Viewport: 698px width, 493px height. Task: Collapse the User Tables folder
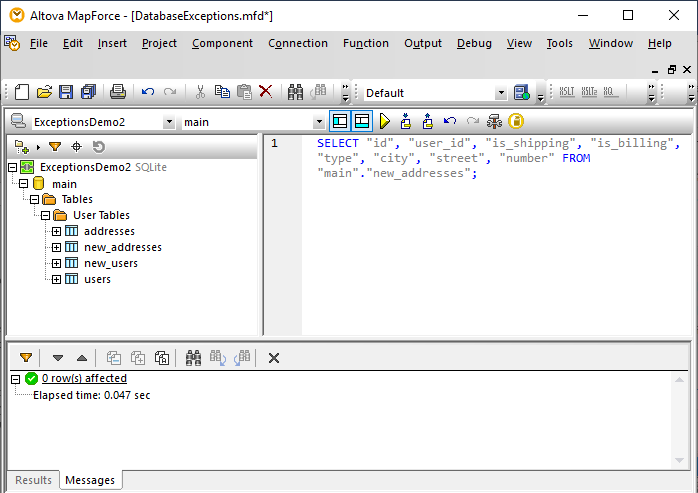pos(45,215)
